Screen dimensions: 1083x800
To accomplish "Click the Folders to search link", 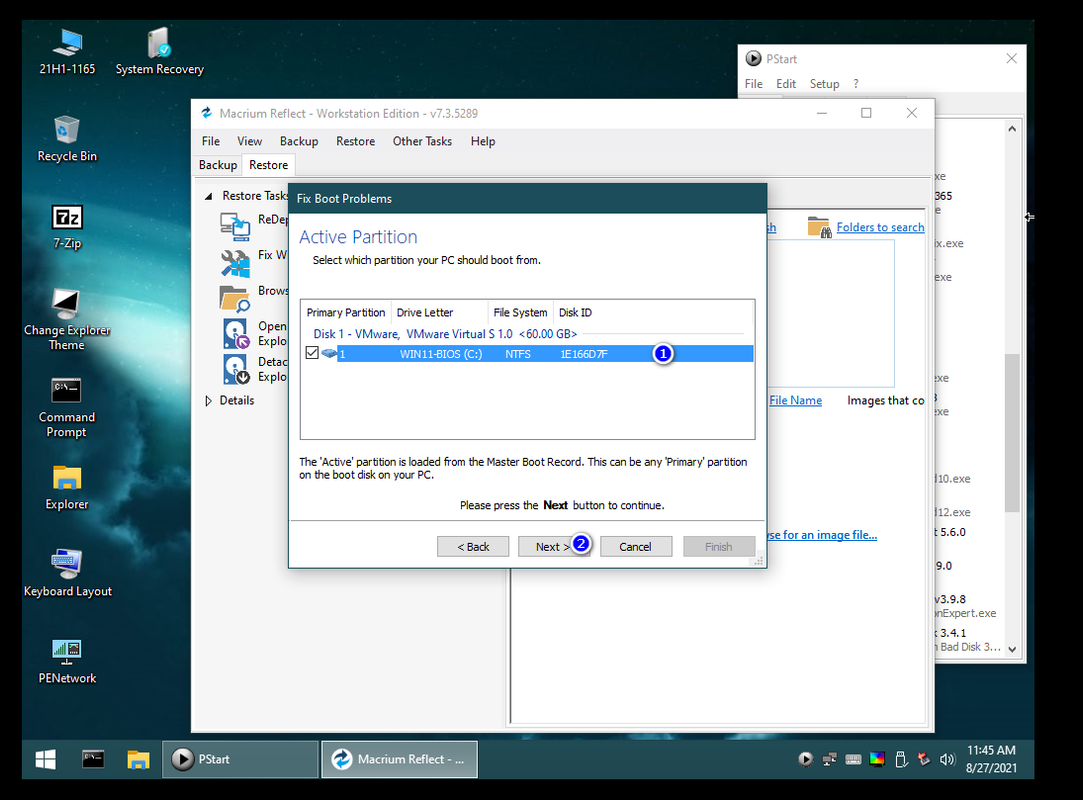I will [880, 227].
